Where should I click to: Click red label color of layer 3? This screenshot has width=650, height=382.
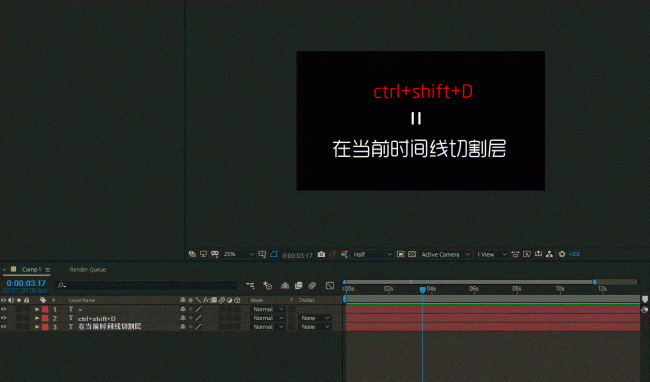[45, 327]
